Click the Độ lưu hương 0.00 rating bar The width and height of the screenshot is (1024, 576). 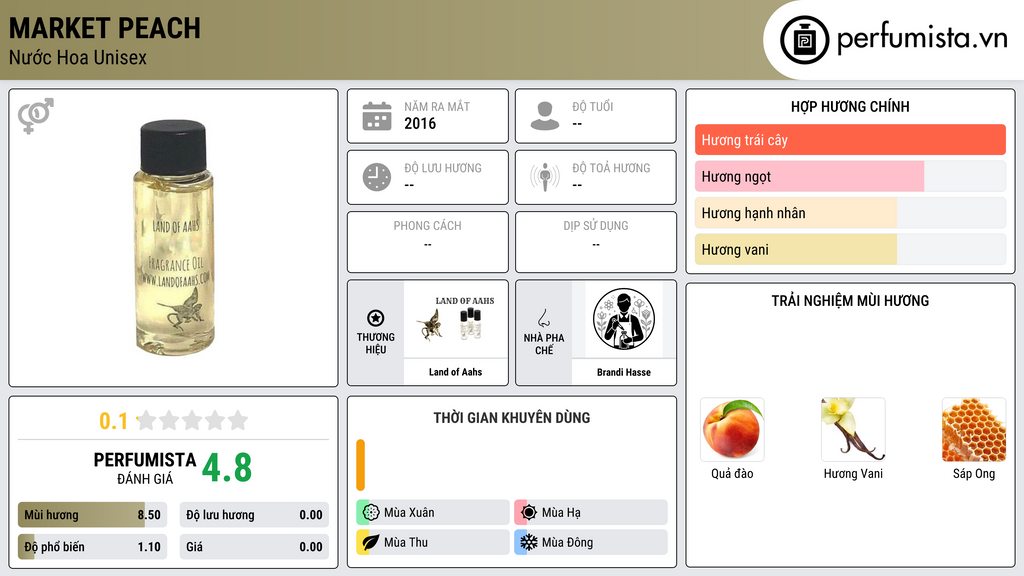pyautogui.click(x=254, y=515)
